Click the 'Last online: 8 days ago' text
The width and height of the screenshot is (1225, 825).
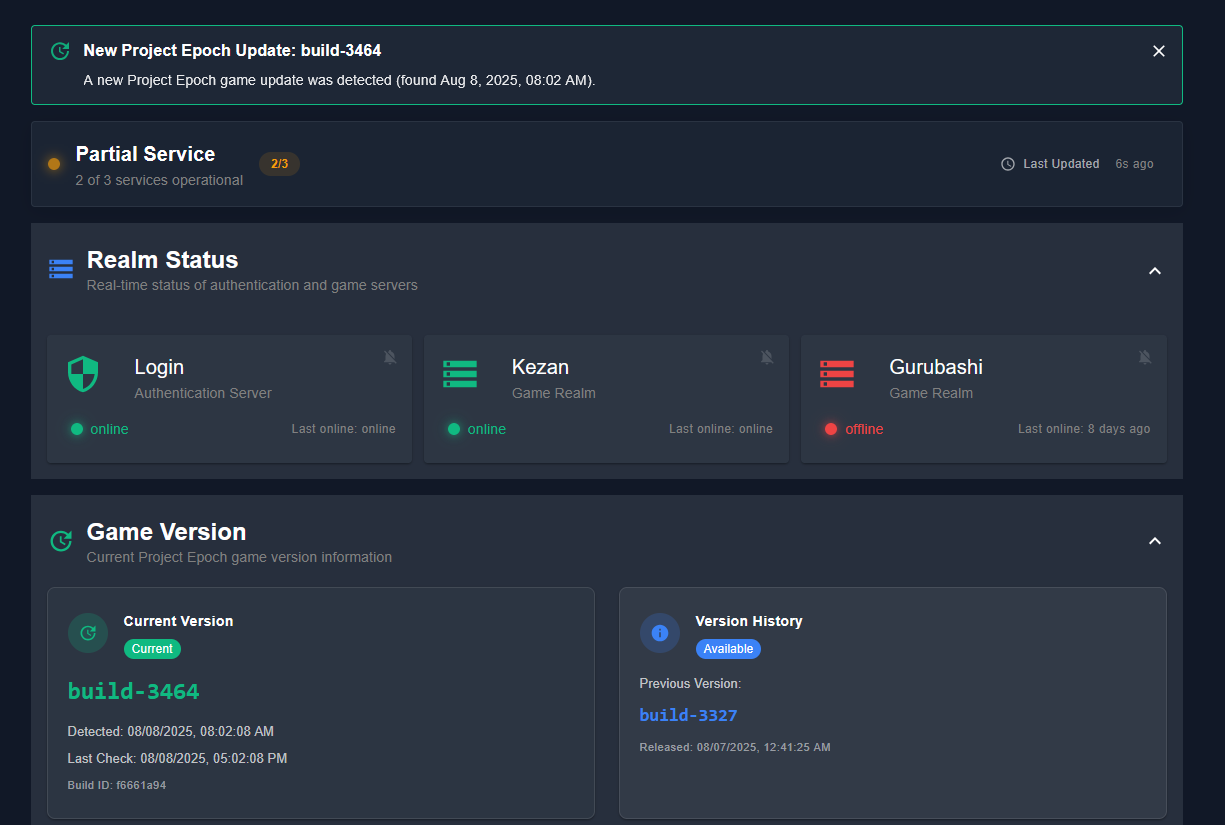pyautogui.click(x=1084, y=429)
